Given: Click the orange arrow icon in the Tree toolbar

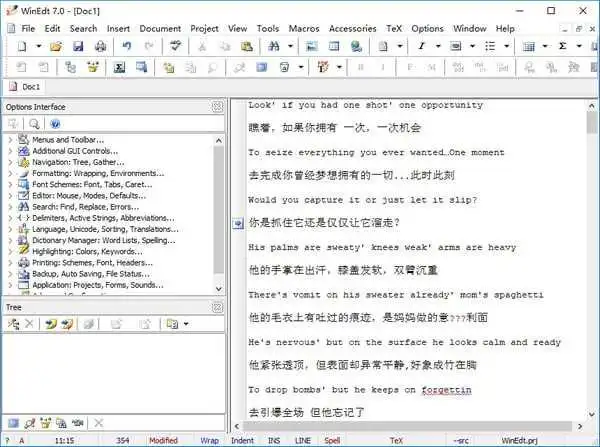Looking at the screenshot, I should click(x=67, y=324).
